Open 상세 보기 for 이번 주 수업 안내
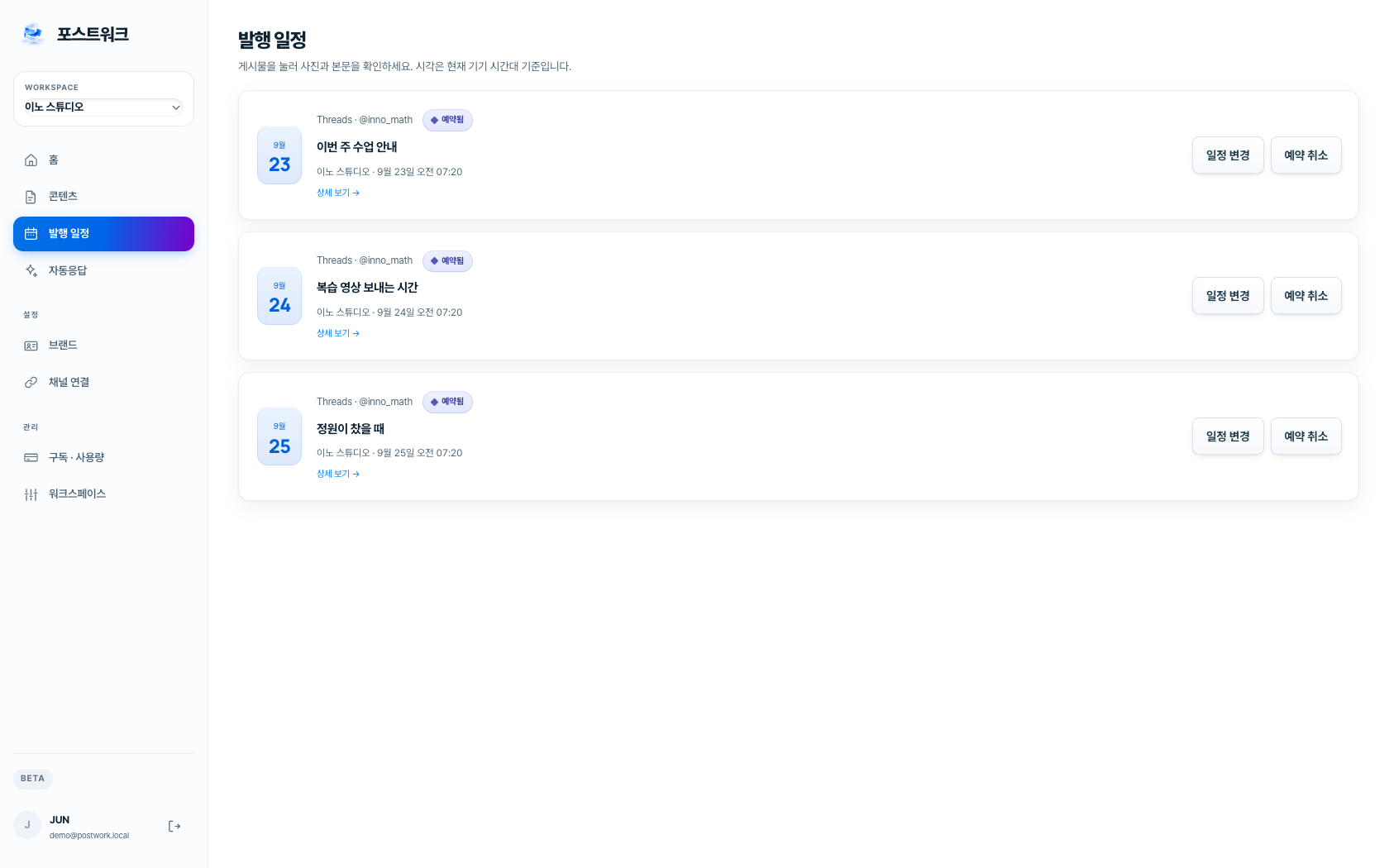 (338, 193)
